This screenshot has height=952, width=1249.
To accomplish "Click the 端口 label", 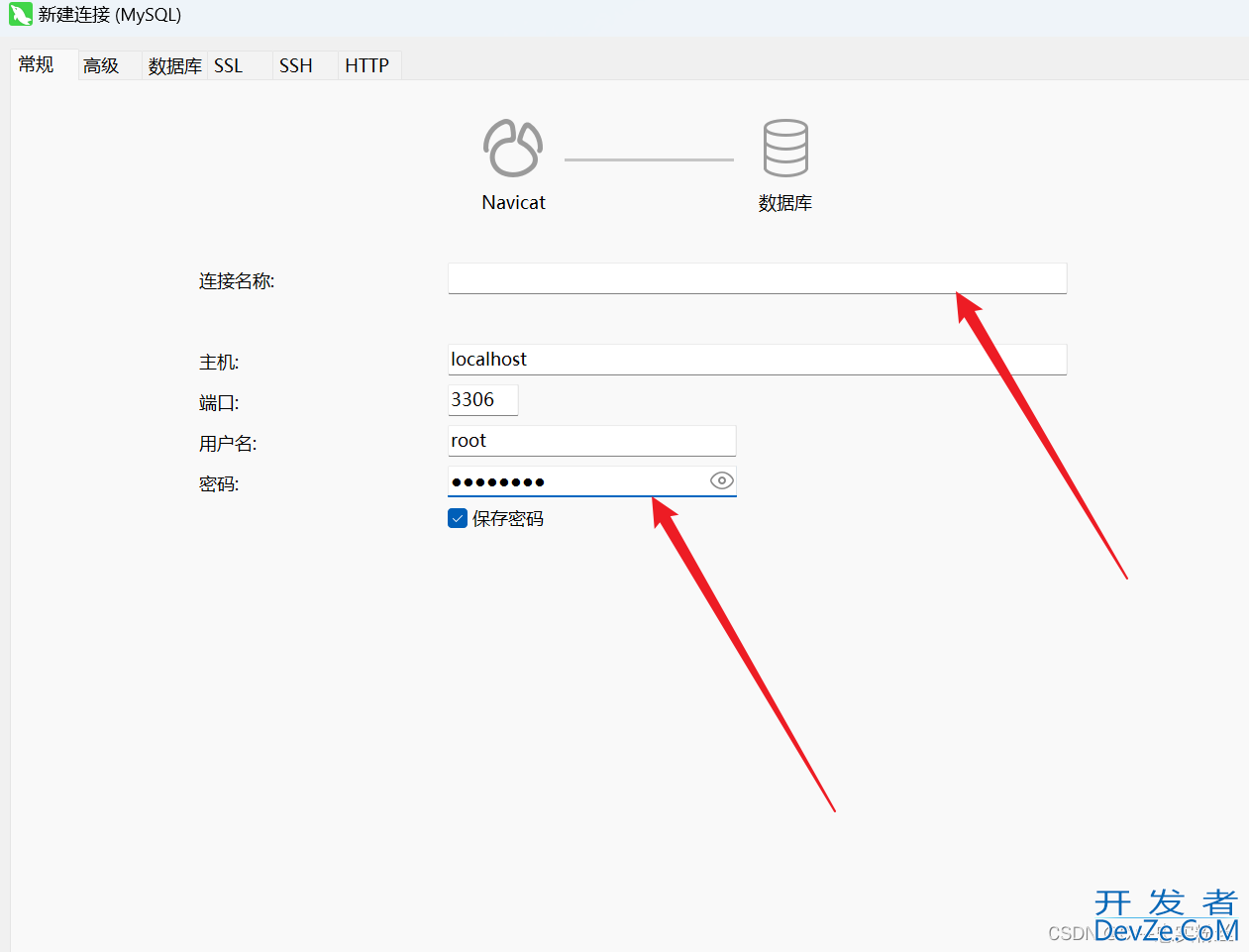I will pyautogui.click(x=219, y=403).
